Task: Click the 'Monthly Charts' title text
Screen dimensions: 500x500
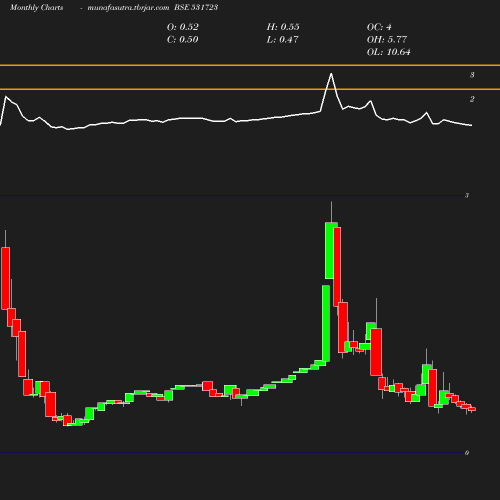Action: [x=36, y=7]
